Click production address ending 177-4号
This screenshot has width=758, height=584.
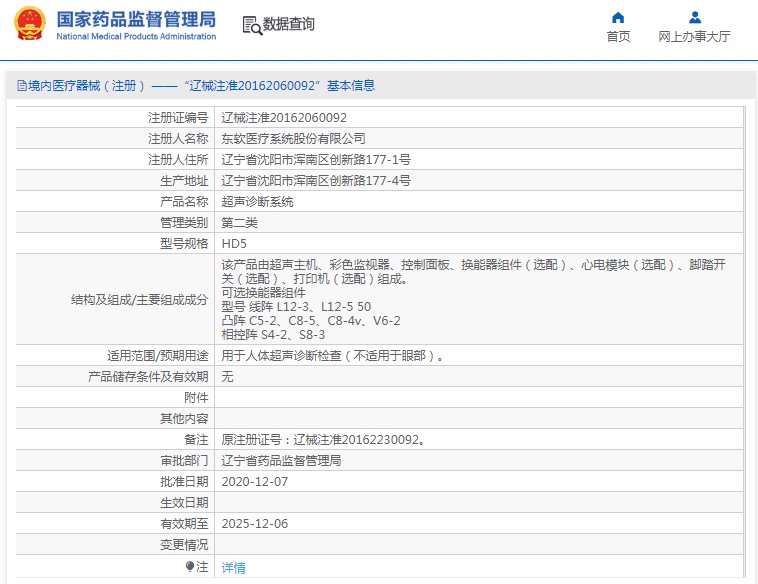point(316,181)
